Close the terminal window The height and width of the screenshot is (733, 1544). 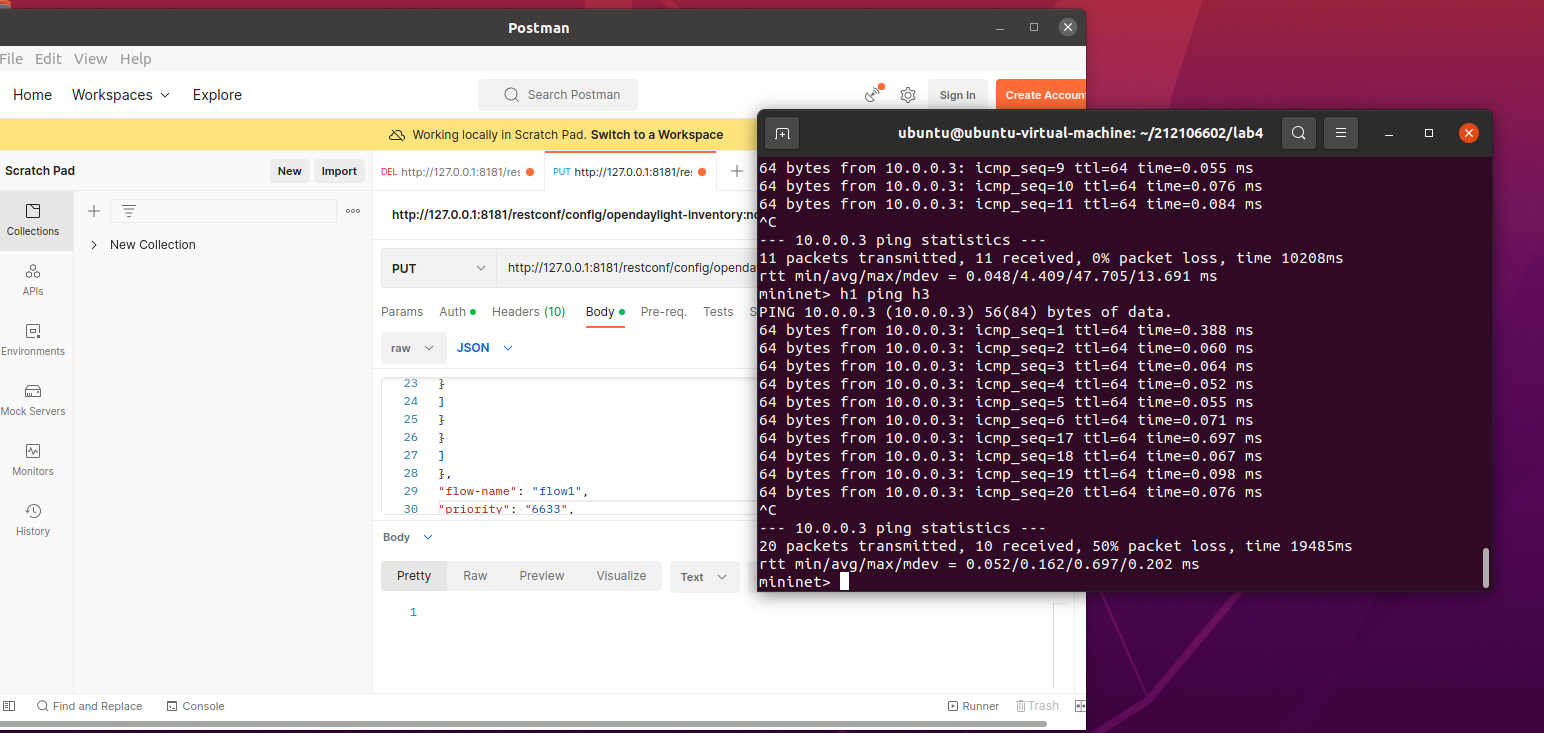tap(1468, 133)
